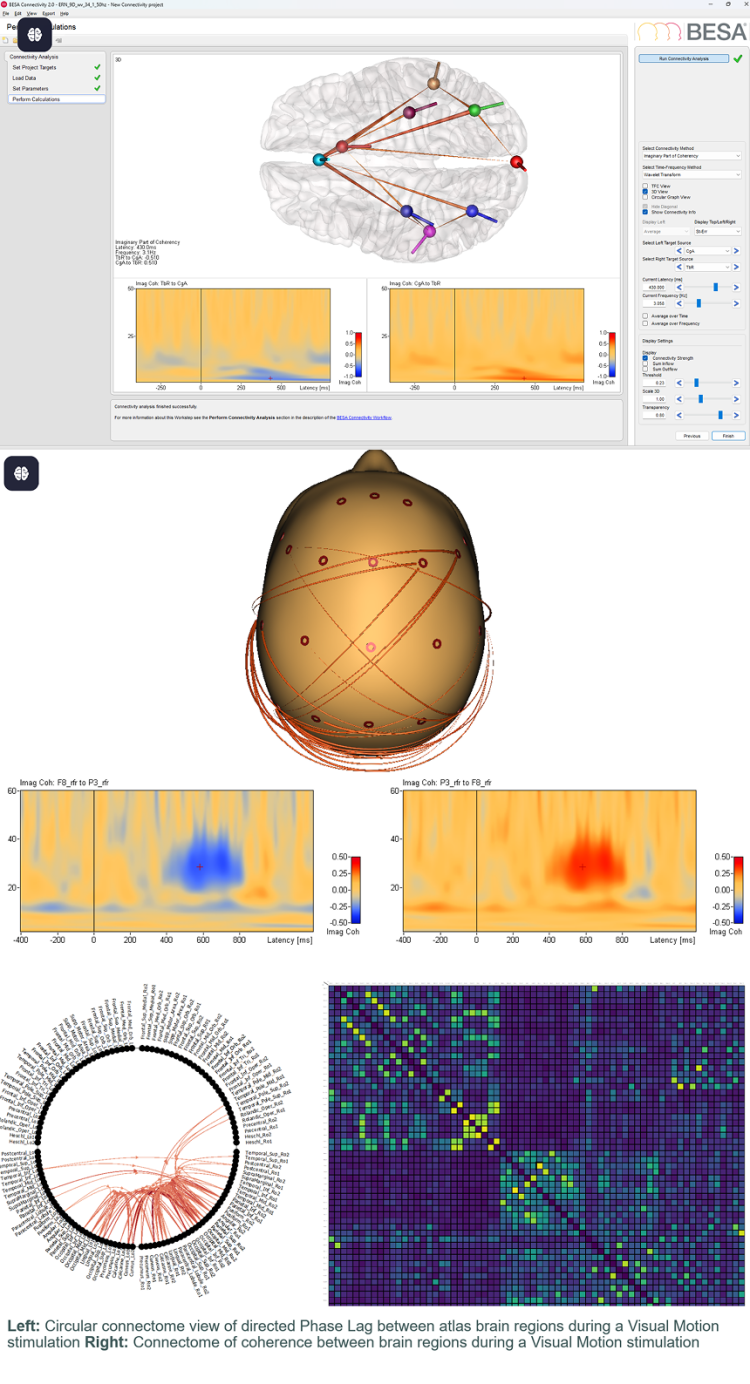Click the new project toolbar icon
The height and width of the screenshot is (1384, 750).
pos(6,40)
